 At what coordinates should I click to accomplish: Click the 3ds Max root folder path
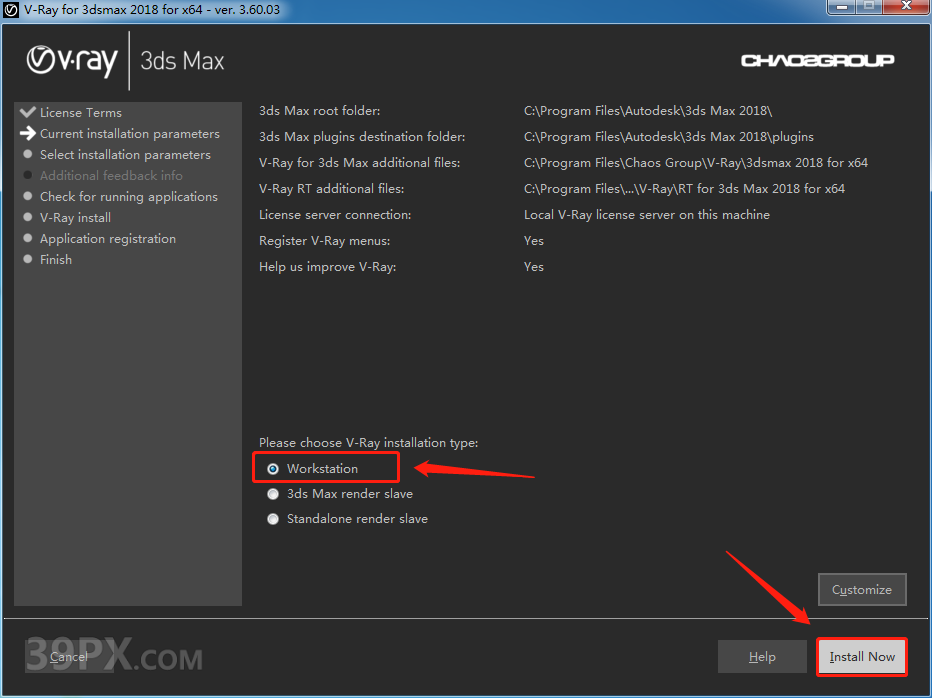tap(647, 111)
